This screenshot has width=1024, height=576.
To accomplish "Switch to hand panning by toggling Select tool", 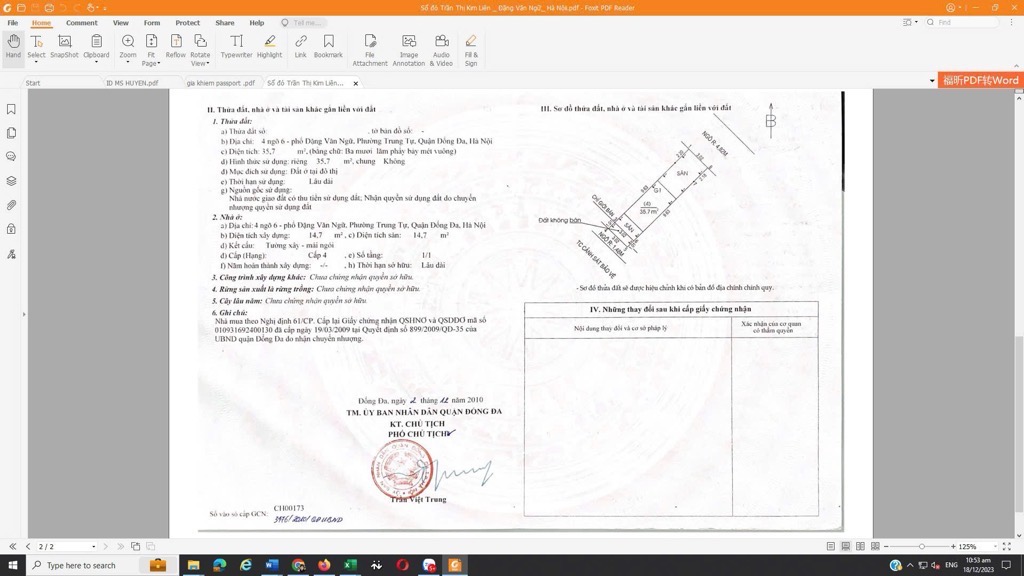I will click(x=36, y=40).
